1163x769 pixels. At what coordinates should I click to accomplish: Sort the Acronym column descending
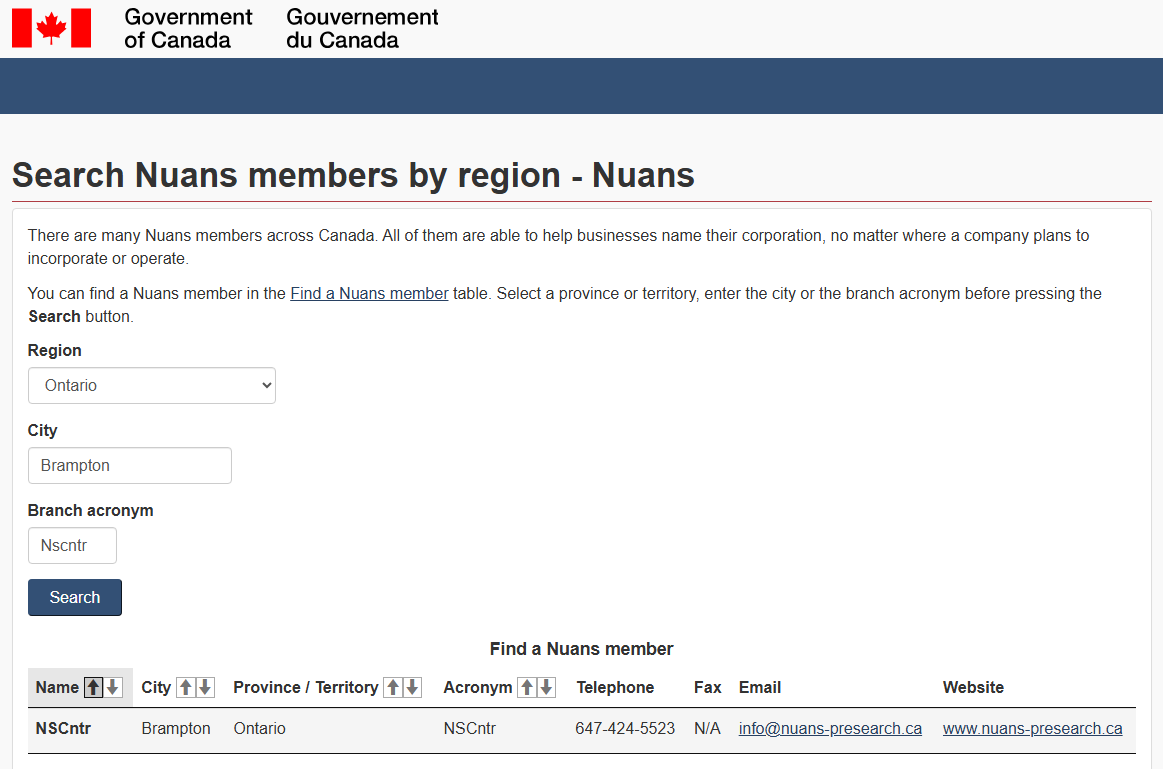point(546,688)
